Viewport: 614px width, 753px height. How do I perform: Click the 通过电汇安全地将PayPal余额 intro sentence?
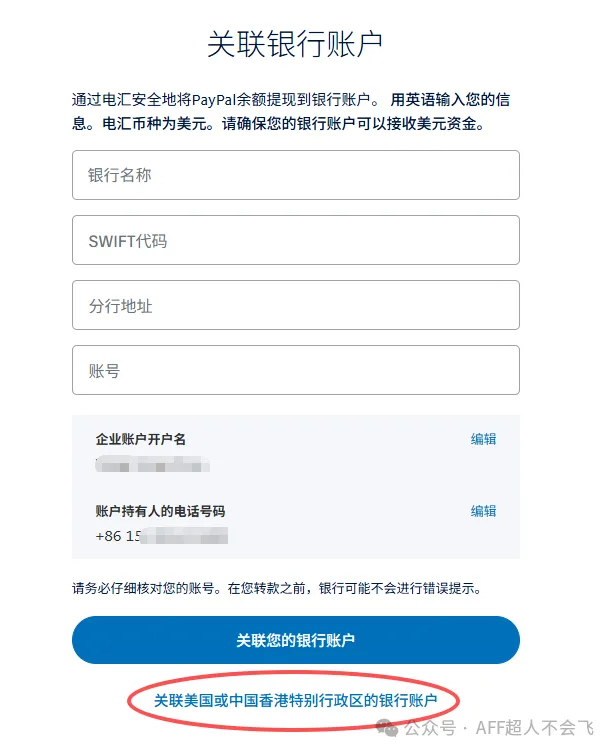[x=220, y=100]
